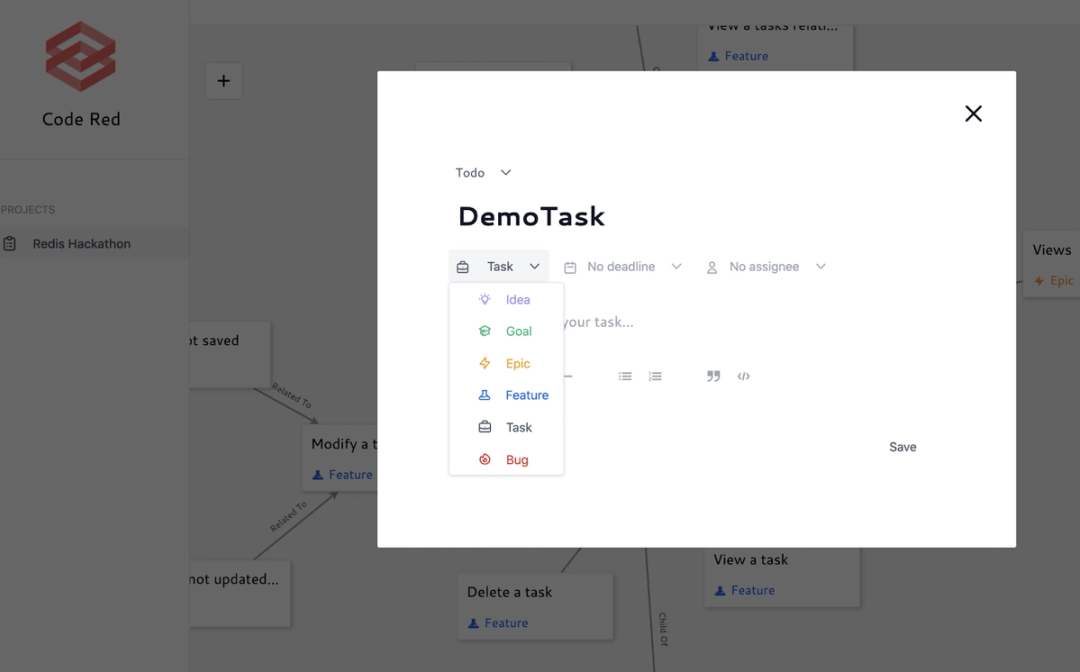Click the Code Red logo
The image size is (1080, 672).
[x=80, y=56]
